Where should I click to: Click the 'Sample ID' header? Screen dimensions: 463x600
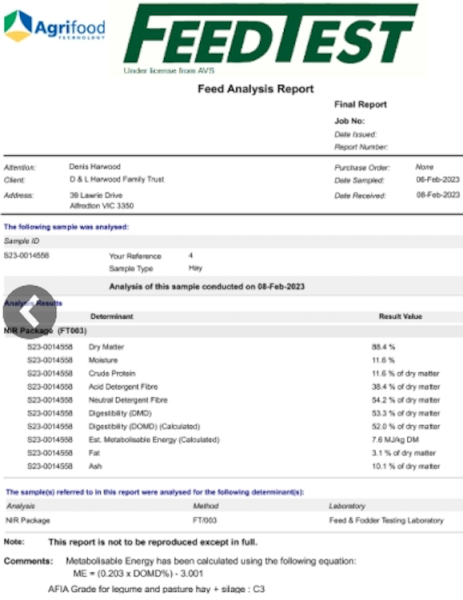click(x=21, y=241)
